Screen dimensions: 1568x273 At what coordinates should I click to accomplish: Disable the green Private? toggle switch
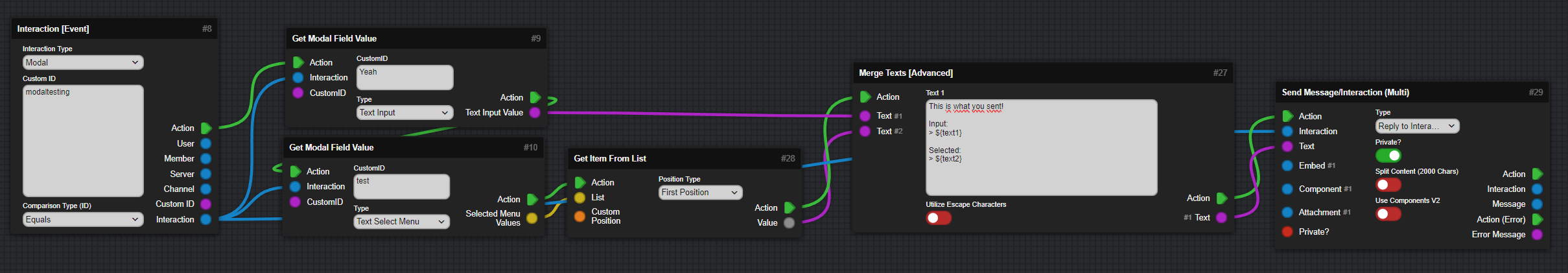click(x=1388, y=156)
